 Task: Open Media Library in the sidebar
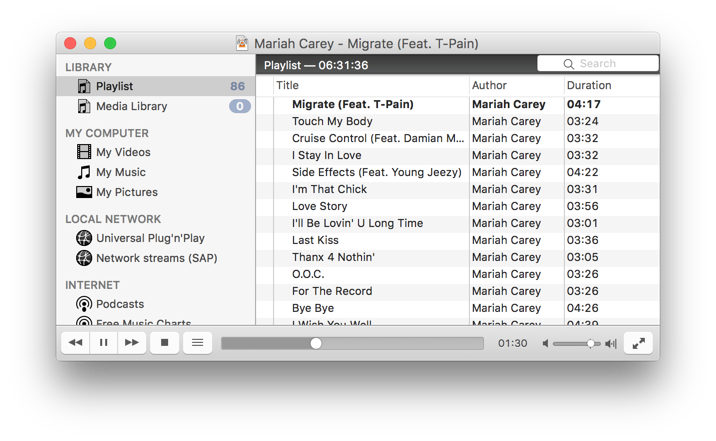tap(156, 106)
